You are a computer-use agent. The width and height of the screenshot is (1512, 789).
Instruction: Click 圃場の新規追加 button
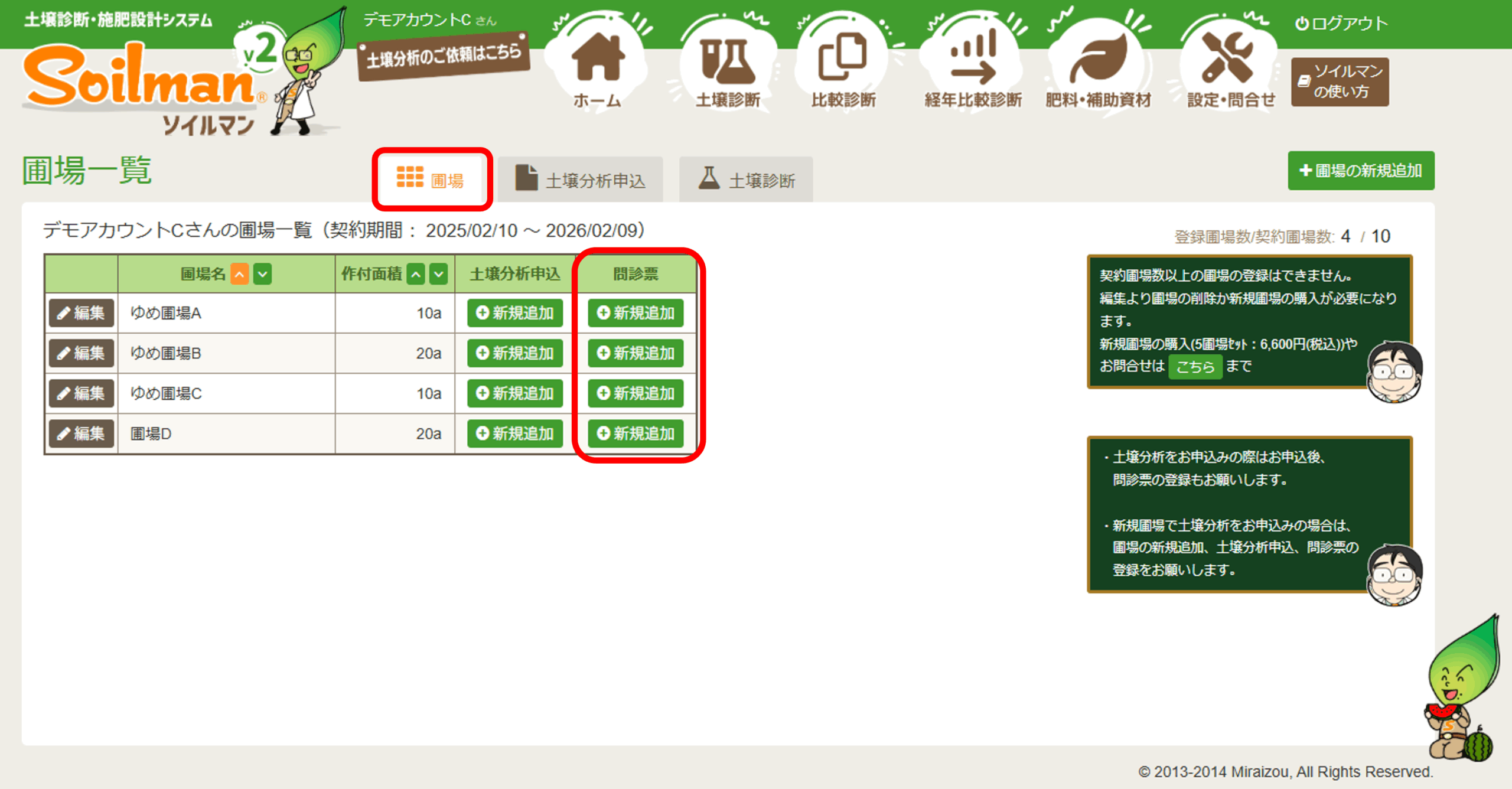1360,171
